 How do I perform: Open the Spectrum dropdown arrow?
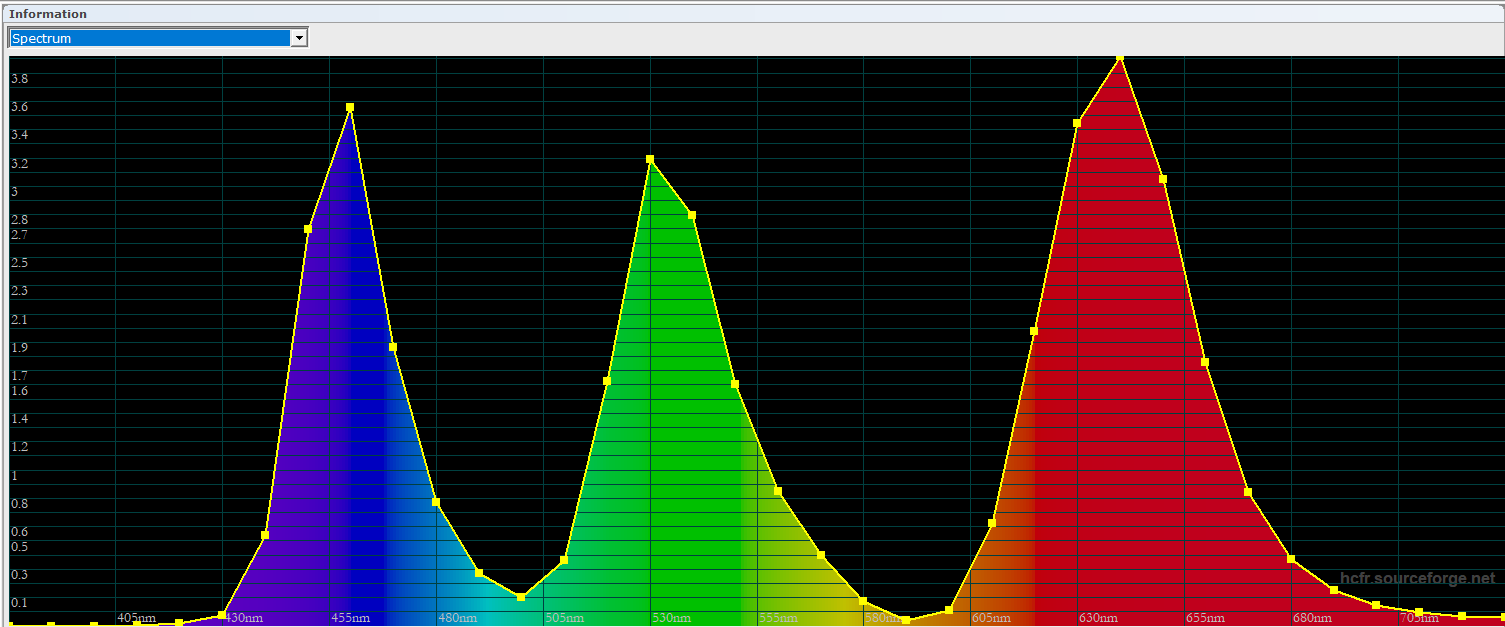298,38
